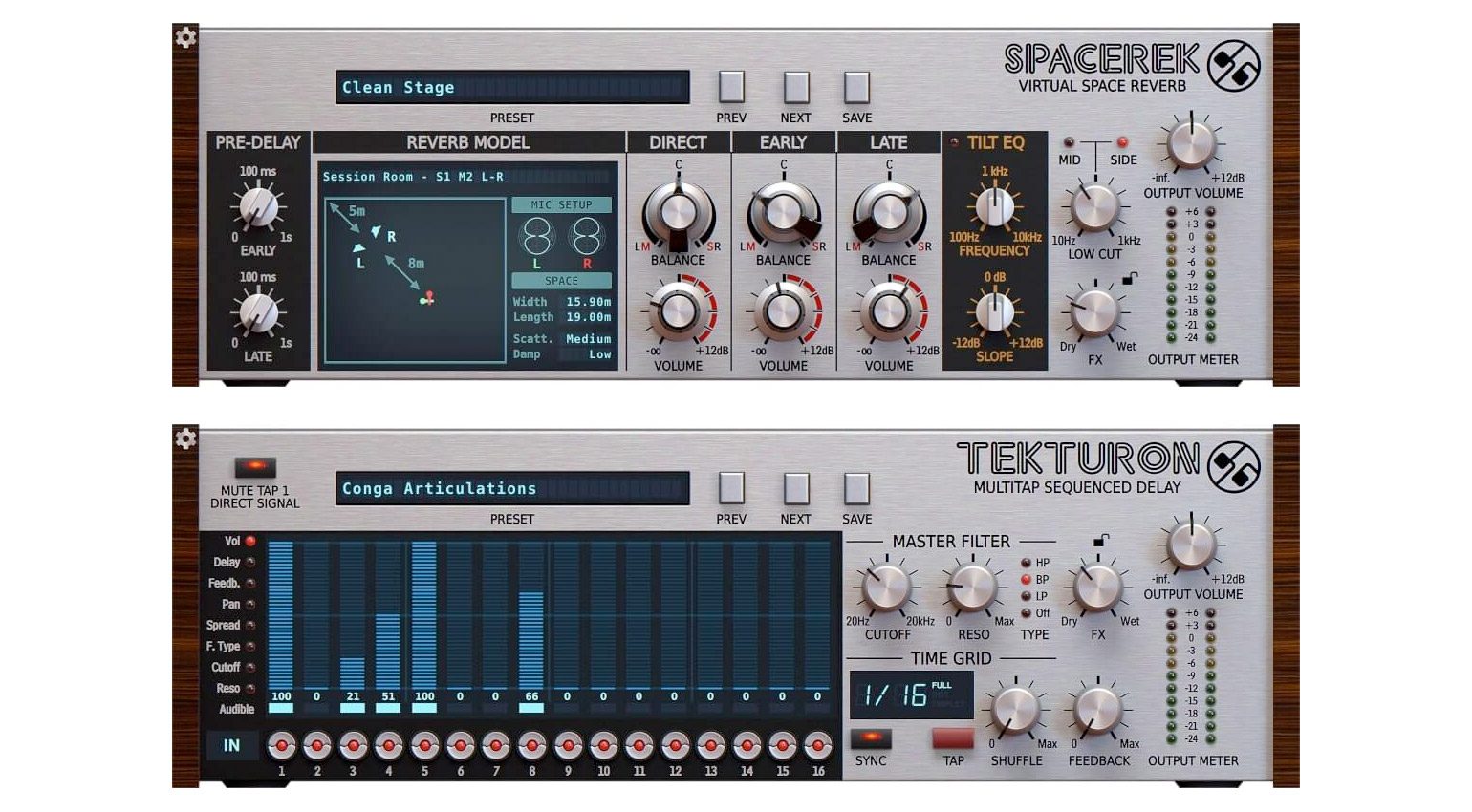Click the IN button on sequencer
This screenshot has width=1472, height=812.
click(231, 745)
